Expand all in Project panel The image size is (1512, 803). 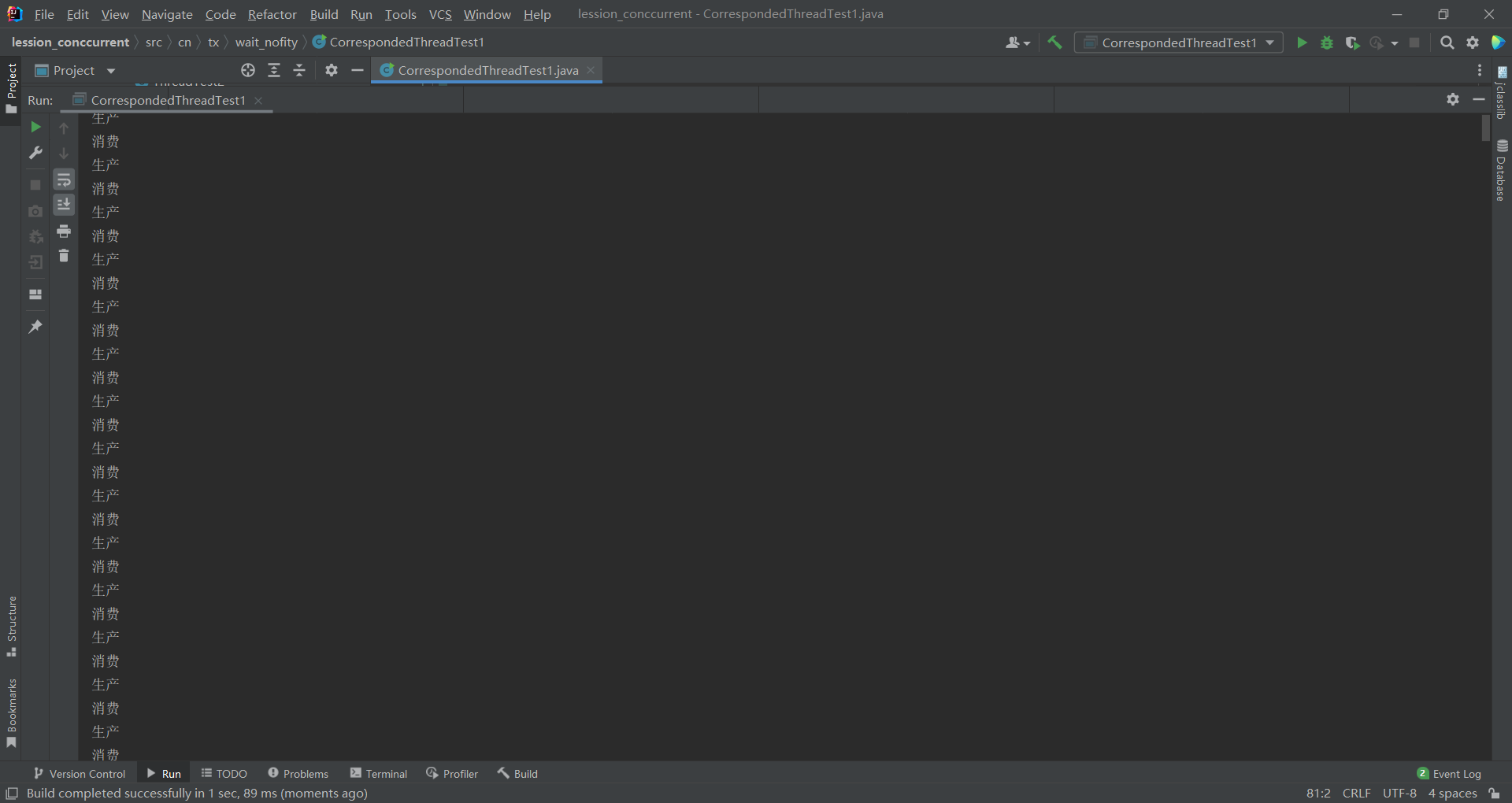(274, 70)
